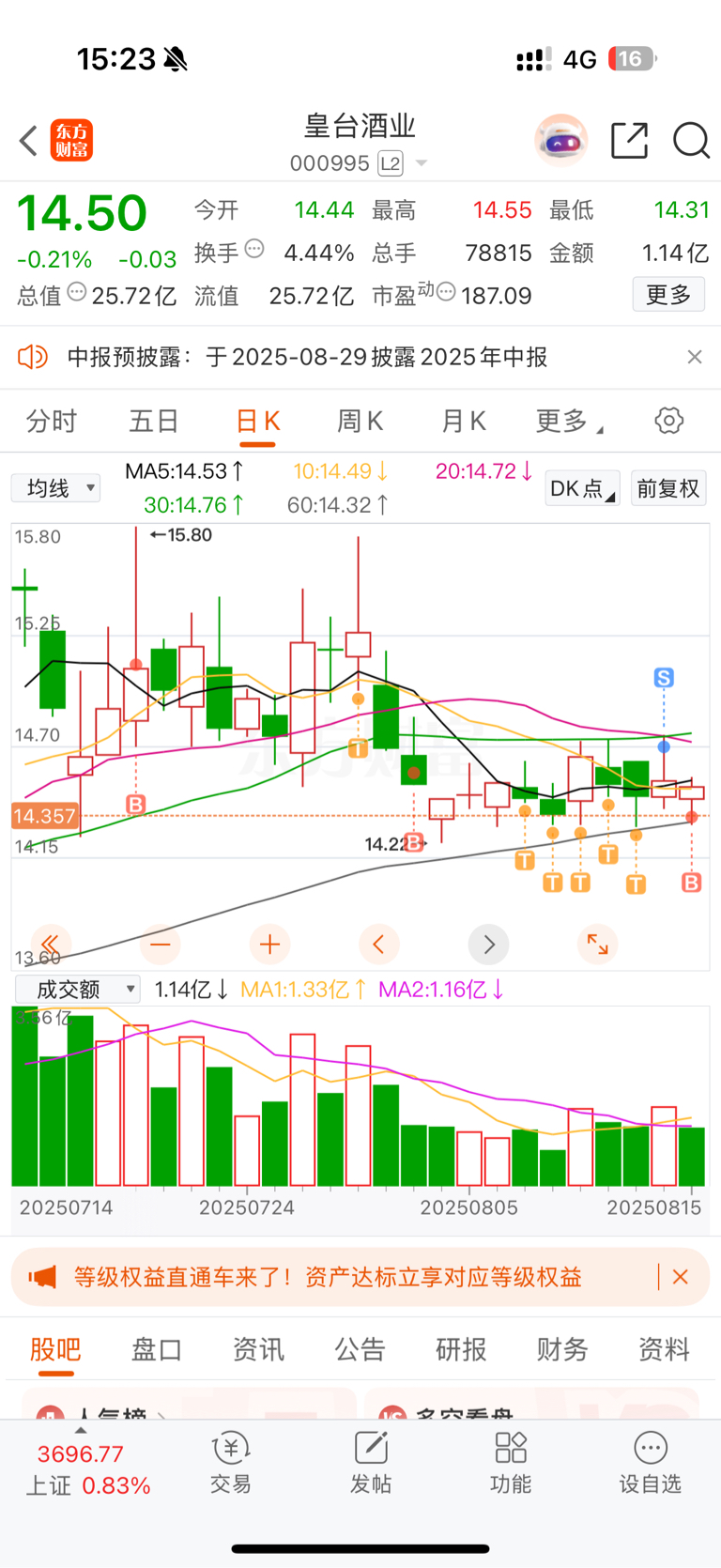Move chart left with arrow button
This screenshot has height=1568, width=721.
379,944
